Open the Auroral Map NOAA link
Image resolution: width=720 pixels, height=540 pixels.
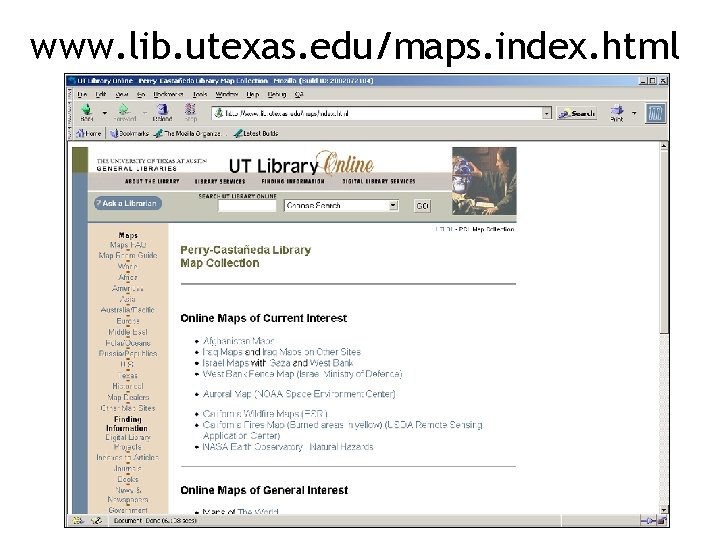coord(299,394)
